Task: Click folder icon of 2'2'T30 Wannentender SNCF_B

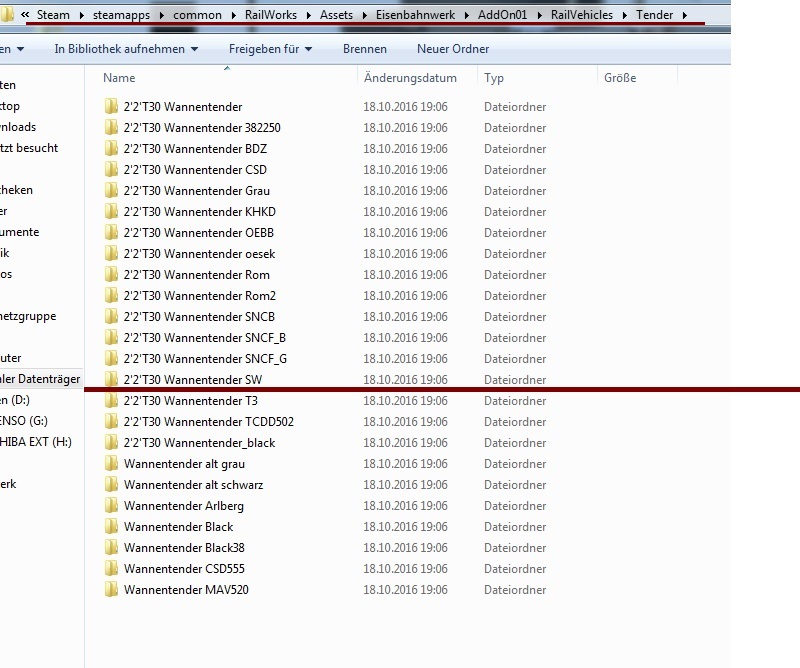Action: click(111, 337)
